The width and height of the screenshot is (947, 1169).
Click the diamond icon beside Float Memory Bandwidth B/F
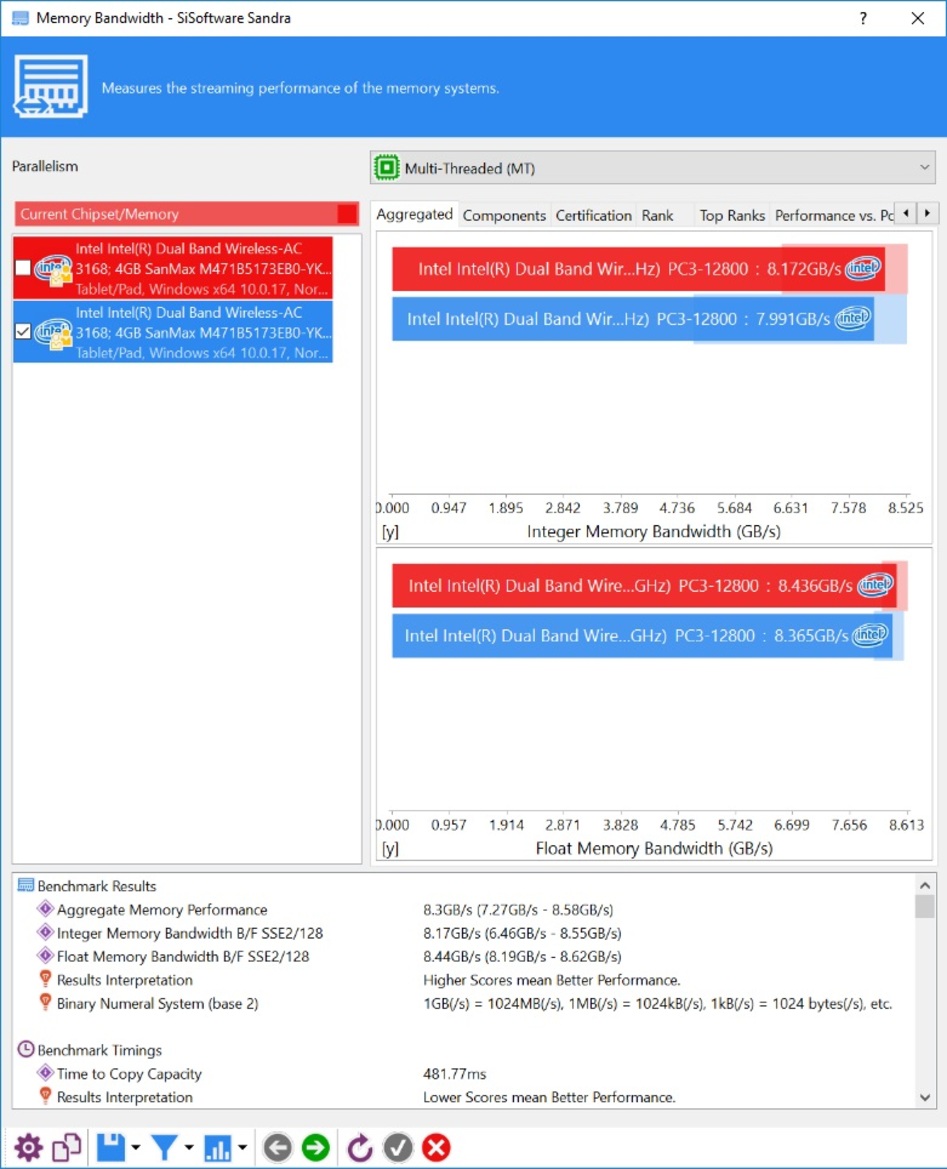point(45,956)
